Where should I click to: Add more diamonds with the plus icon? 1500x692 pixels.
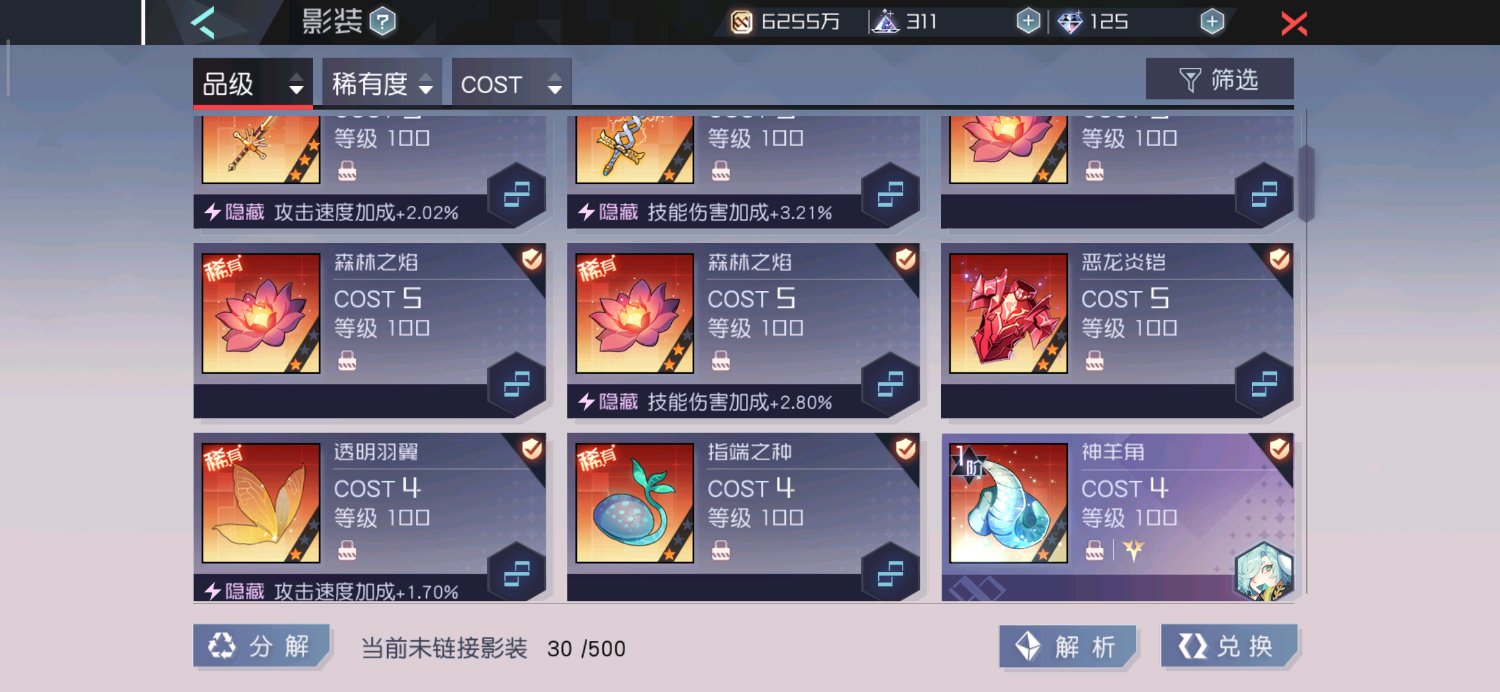(x=1212, y=21)
